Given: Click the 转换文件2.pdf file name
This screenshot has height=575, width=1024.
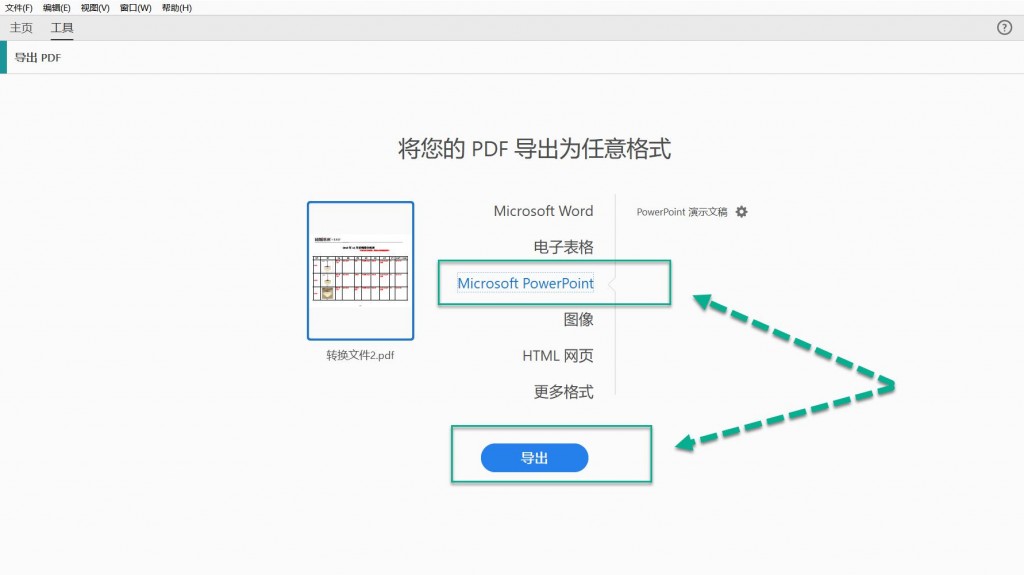Looking at the screenshot, I should pyautogui.click(x=360, y=355).
